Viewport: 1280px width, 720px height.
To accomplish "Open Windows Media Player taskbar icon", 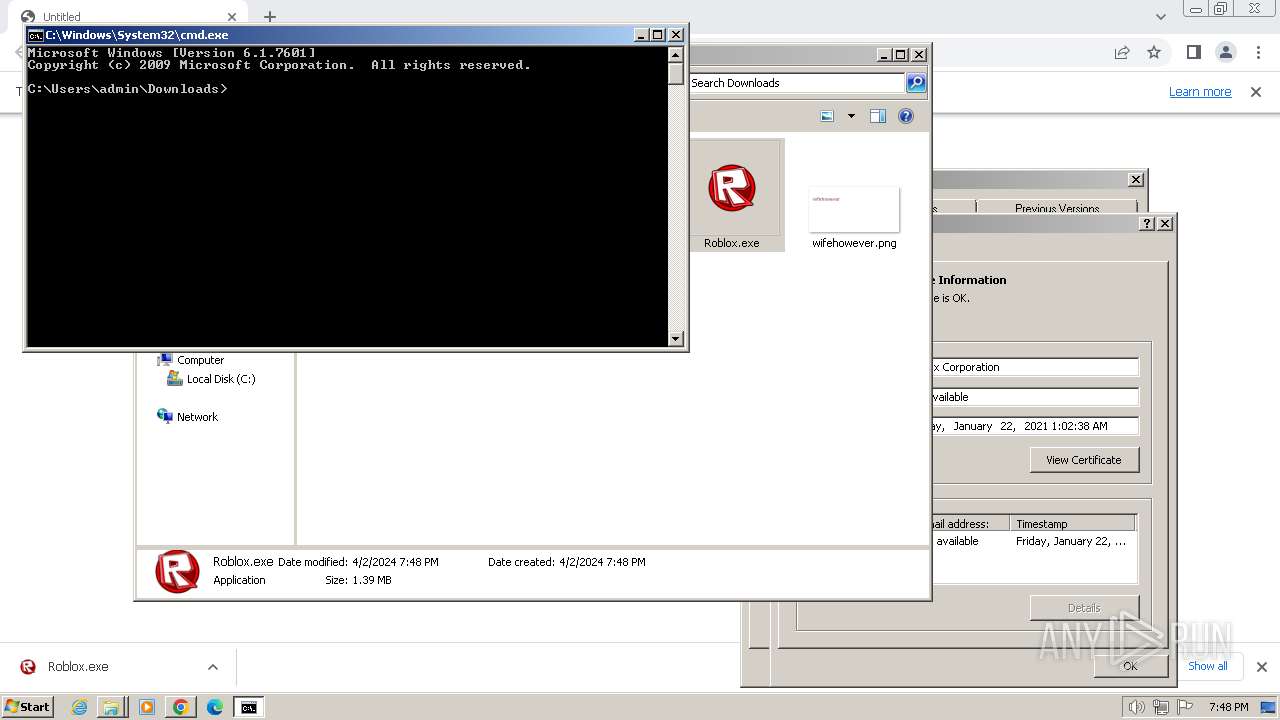I will pos(146,707).
